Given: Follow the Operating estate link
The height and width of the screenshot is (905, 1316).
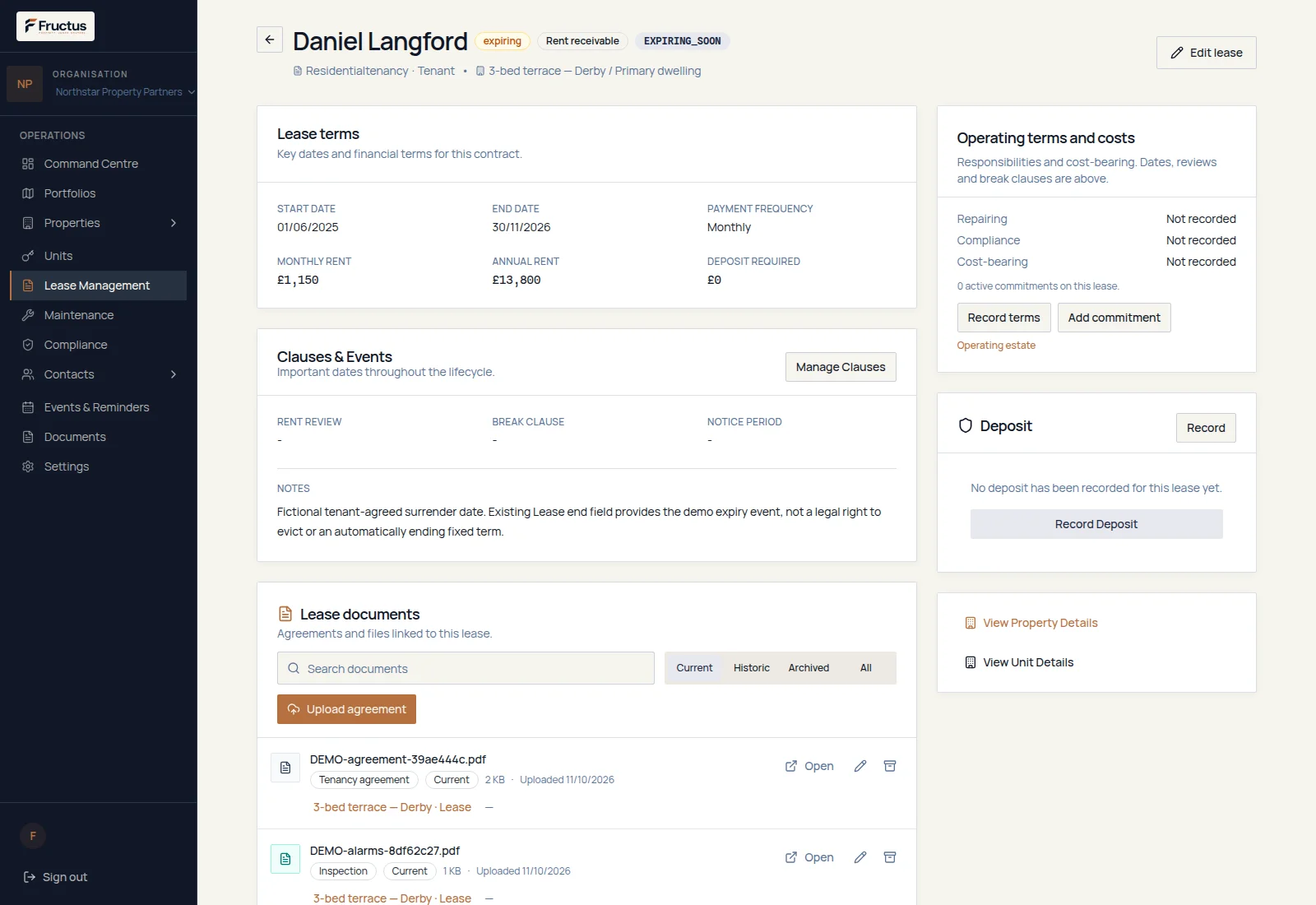Looking at the screenshot, I should tap(996, 346).
